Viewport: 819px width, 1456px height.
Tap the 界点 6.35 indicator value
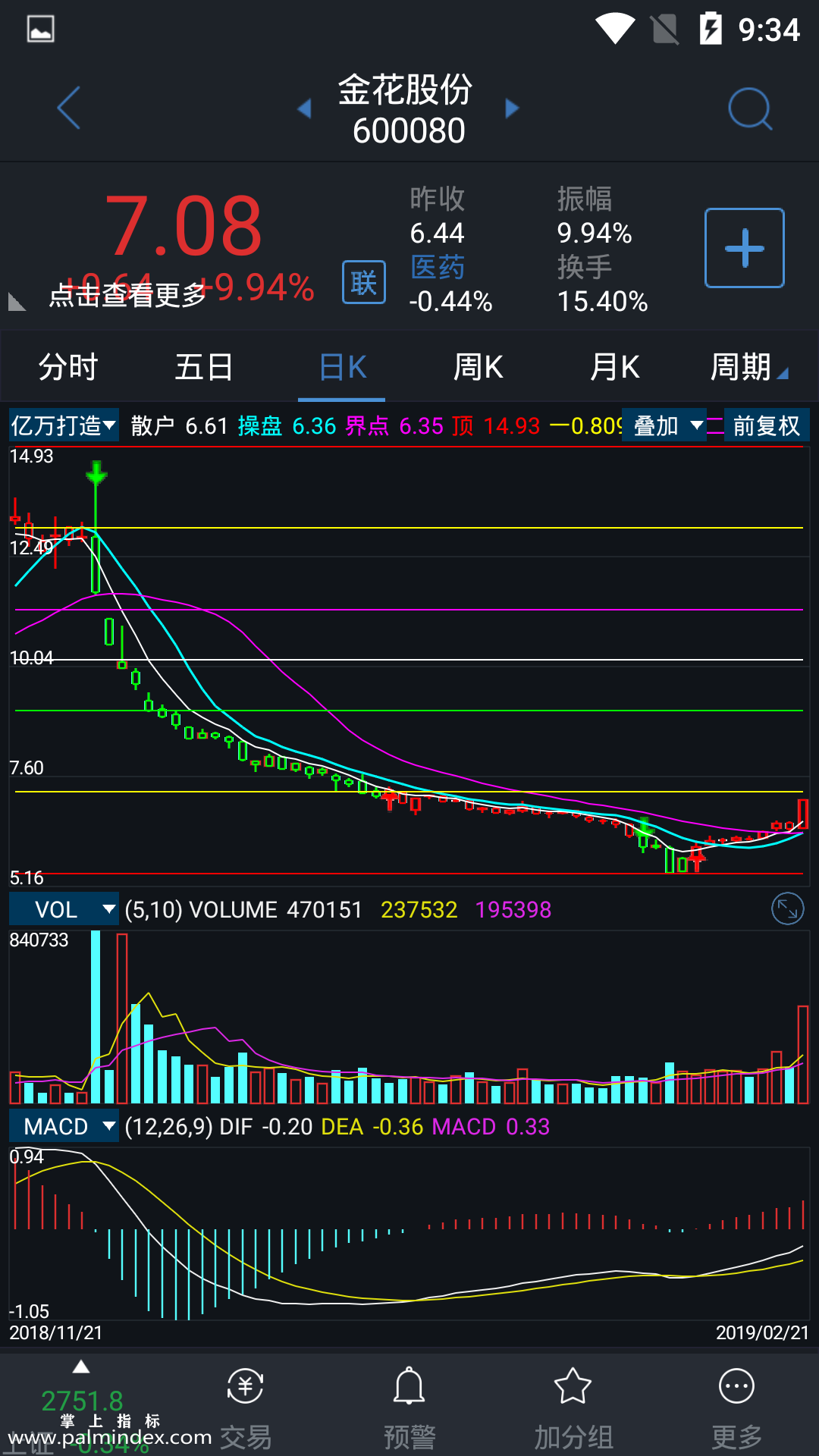(x=394, y=426)
